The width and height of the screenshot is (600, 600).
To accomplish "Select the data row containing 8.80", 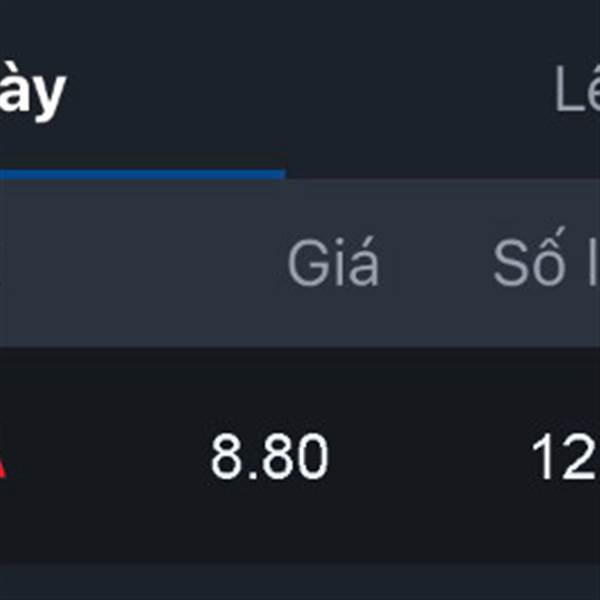I will click(x=300, y=455).
